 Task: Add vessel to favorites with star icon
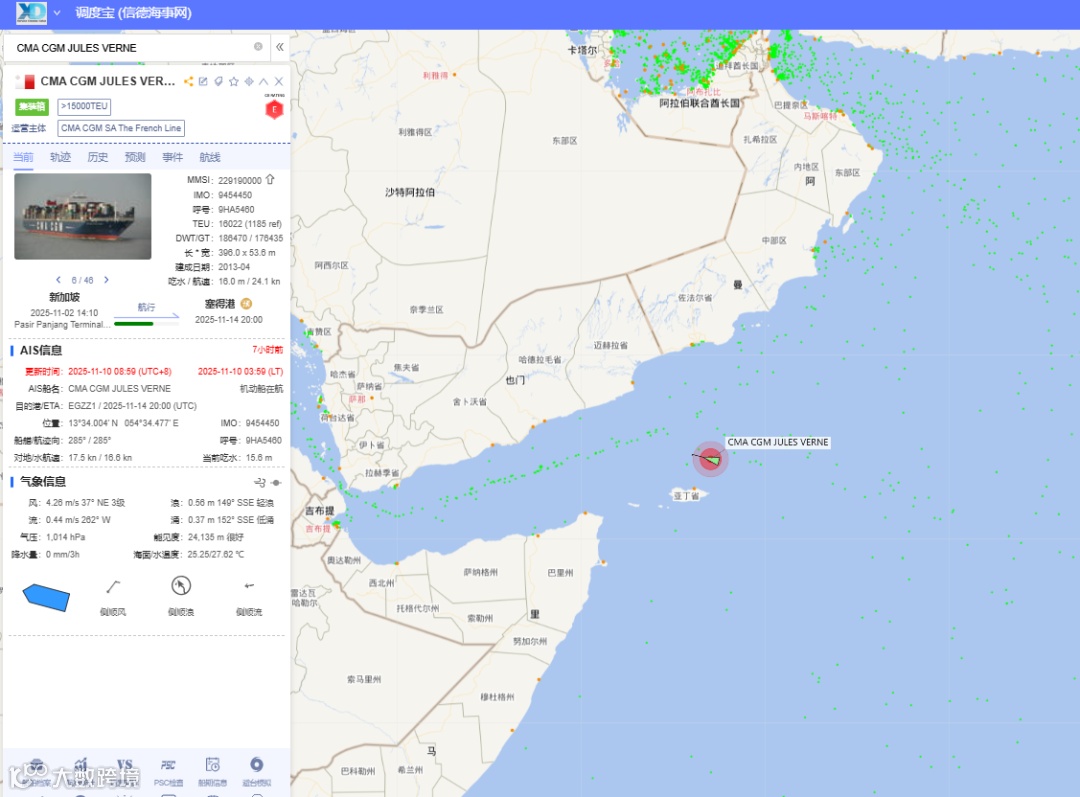point(233,81)
